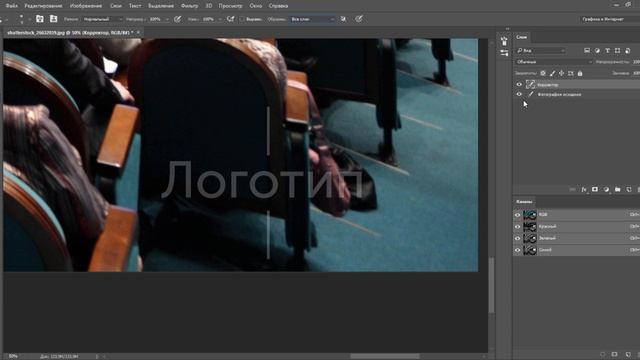Hide the Фотография исходная layer eye icon

click(x=519, y=94)
